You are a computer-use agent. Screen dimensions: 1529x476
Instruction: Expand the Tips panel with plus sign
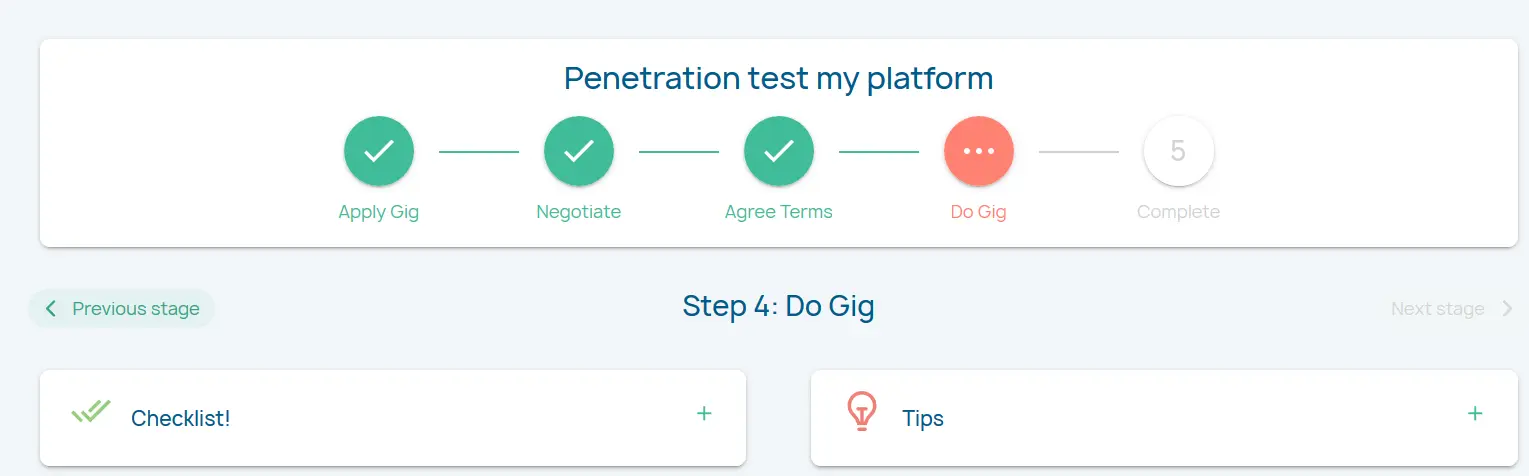(1475, 413)
